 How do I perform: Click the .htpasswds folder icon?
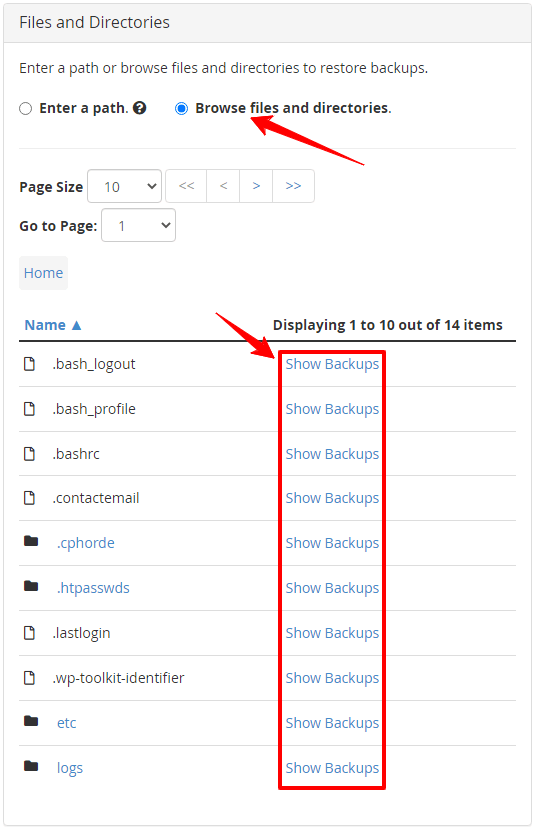tap(31, 586)
